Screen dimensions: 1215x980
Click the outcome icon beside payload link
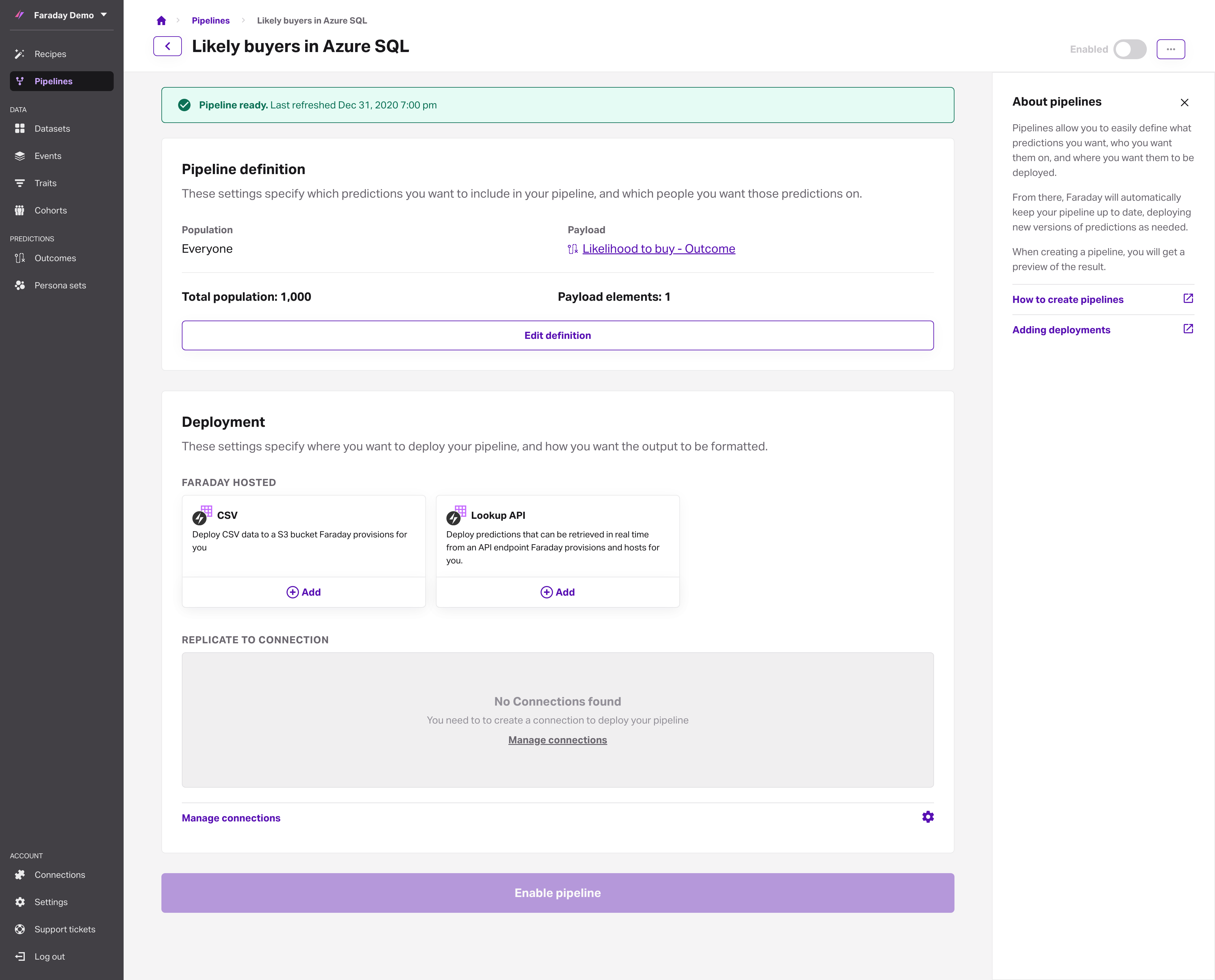572,249
